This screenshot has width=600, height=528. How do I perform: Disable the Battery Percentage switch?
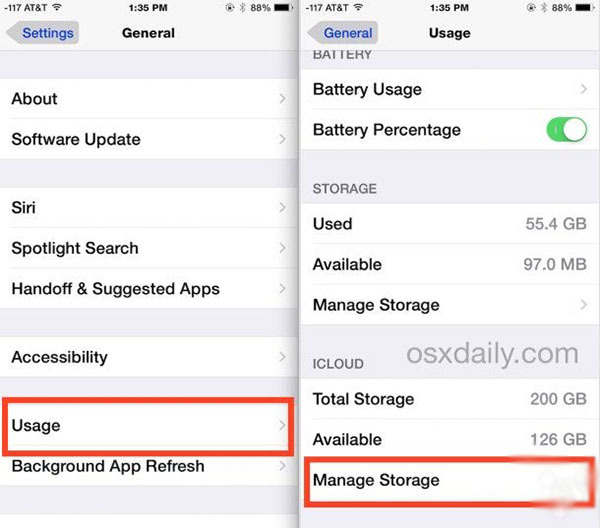click(567, 130)
